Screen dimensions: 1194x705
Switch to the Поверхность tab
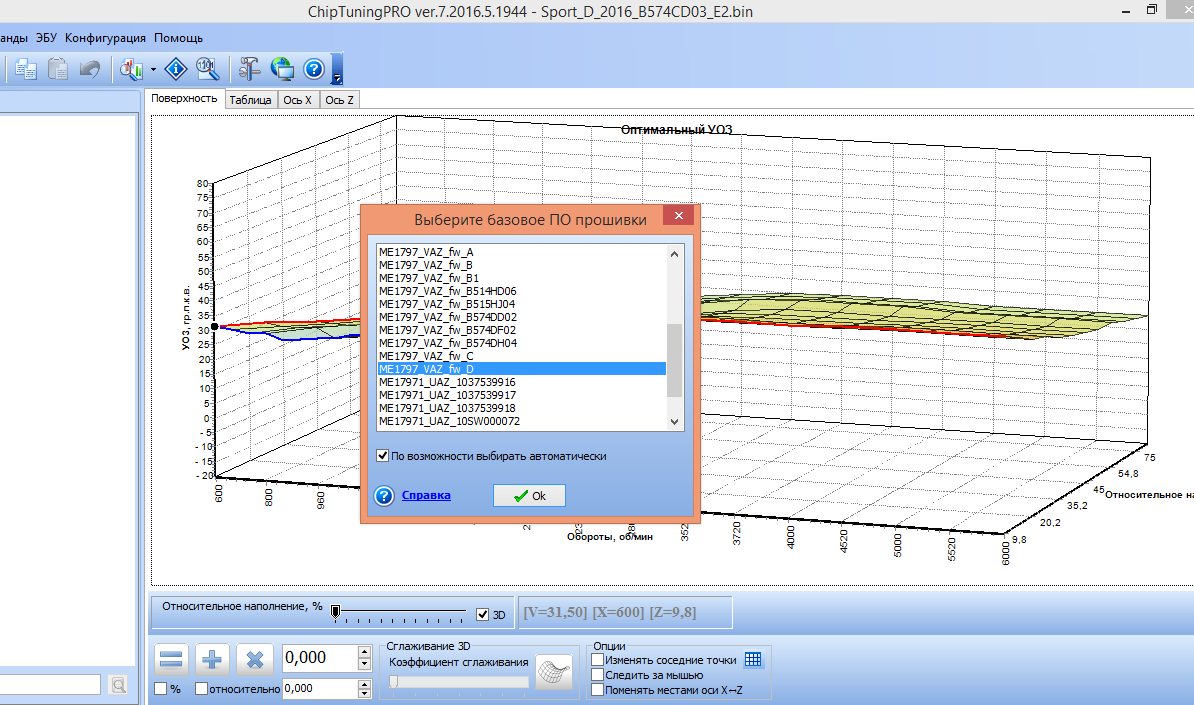(184, 98)
